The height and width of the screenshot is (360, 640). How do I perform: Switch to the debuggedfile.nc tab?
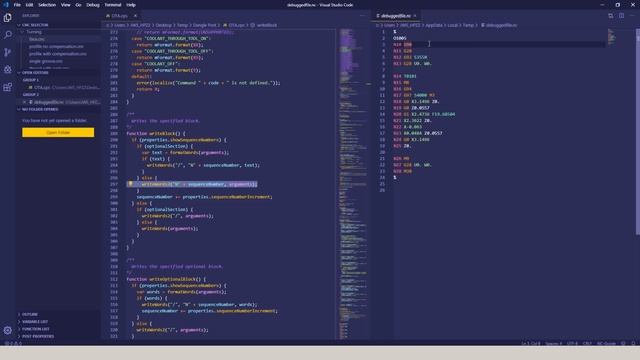coord(394,16)
